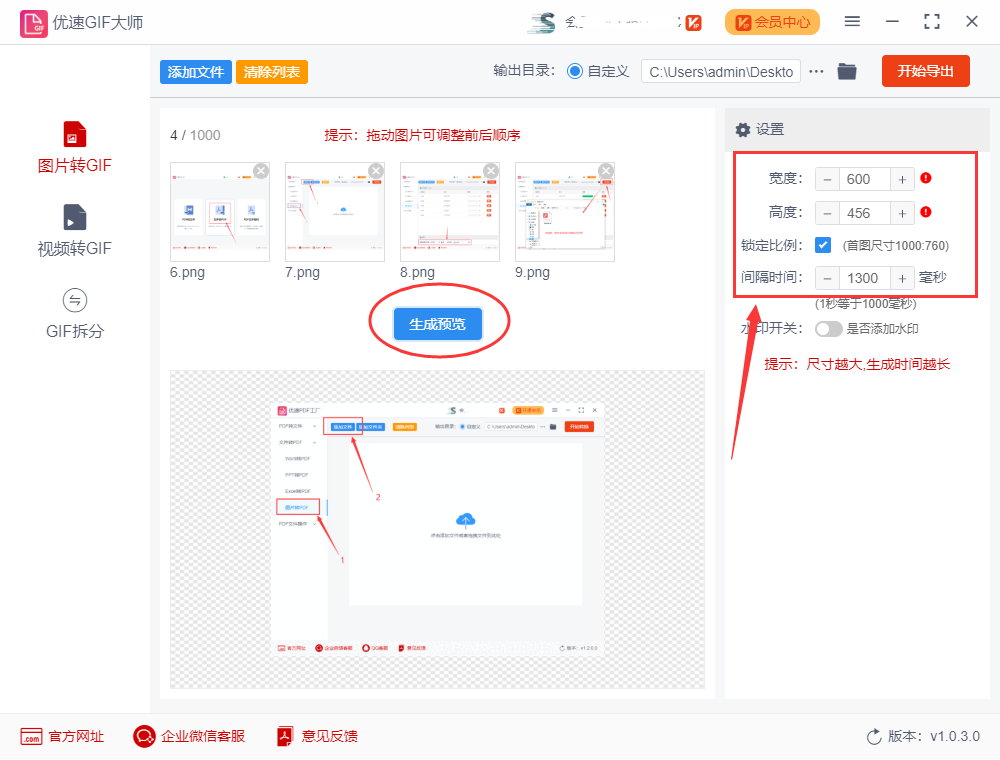Decrease 间隔时间 with the minus button
Viewport: 1000px width, 760px height.
click(827, 278)
